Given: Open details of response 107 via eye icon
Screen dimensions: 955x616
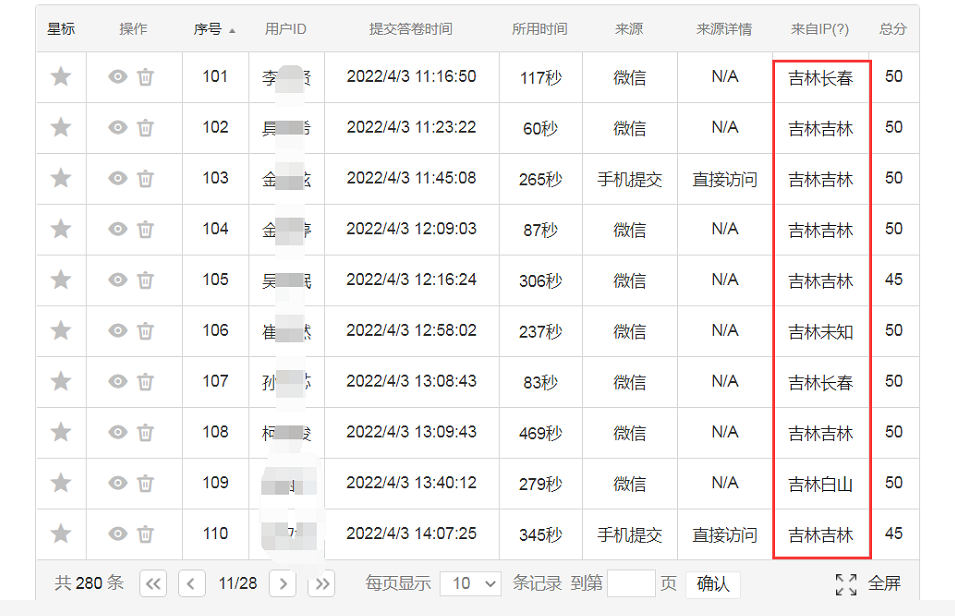Looking at the screenshot, I should tap(118, 381).
